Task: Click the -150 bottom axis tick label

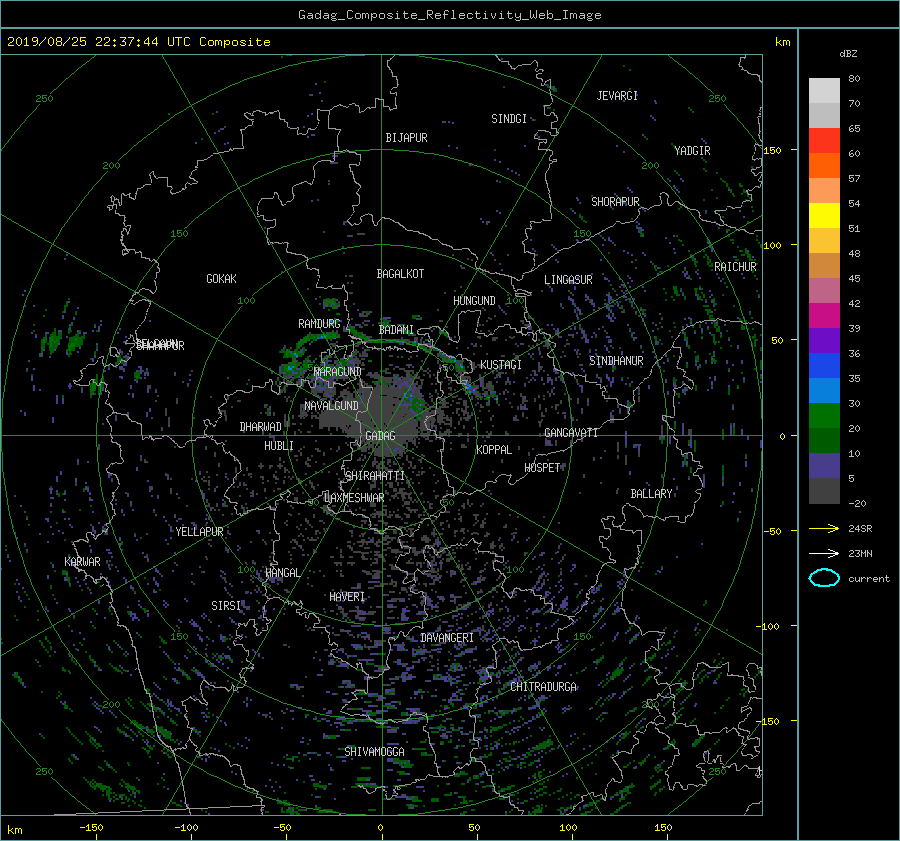Action: coord(91,827)
